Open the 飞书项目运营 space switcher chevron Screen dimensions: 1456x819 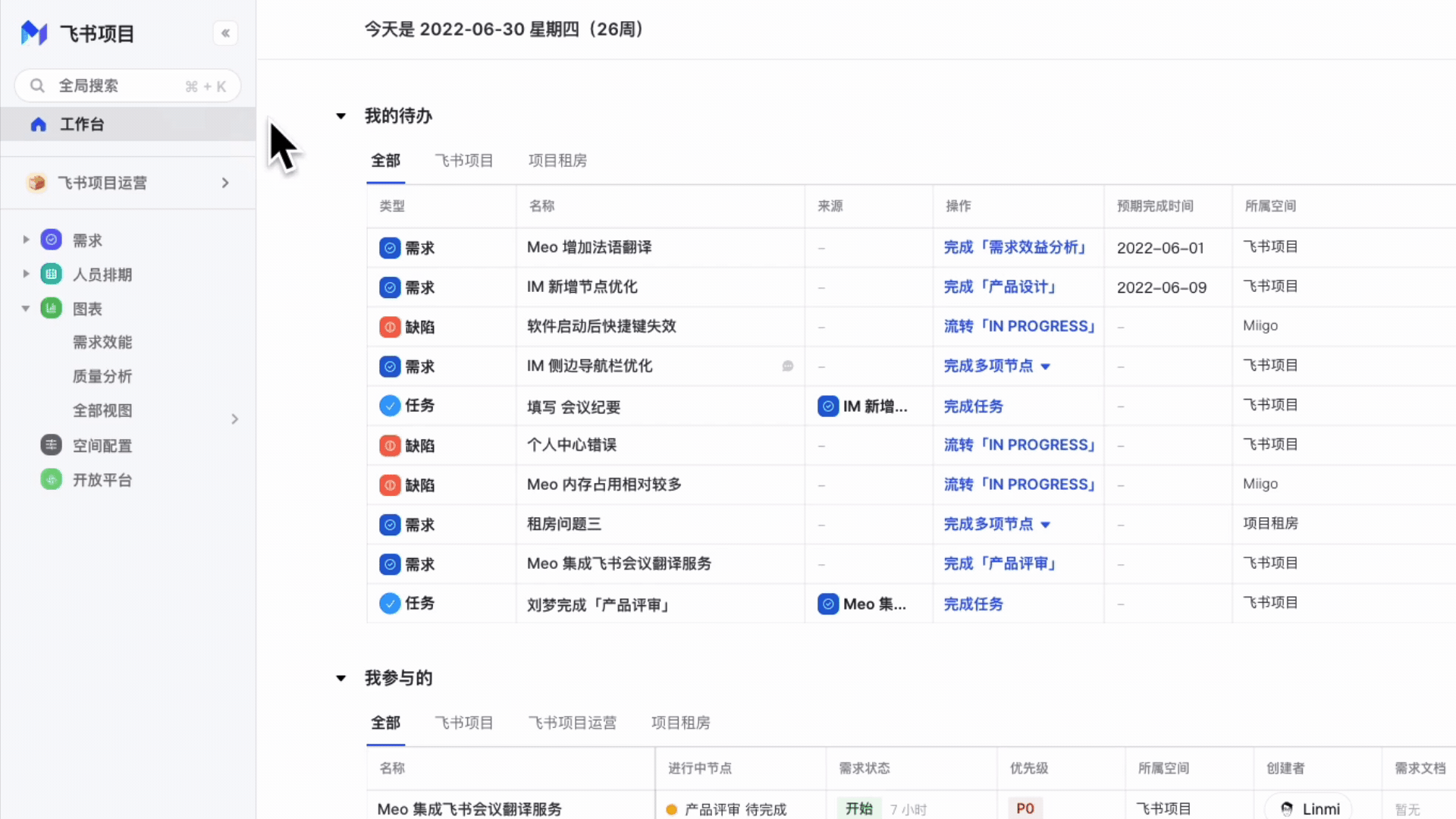tap(225, 183)
